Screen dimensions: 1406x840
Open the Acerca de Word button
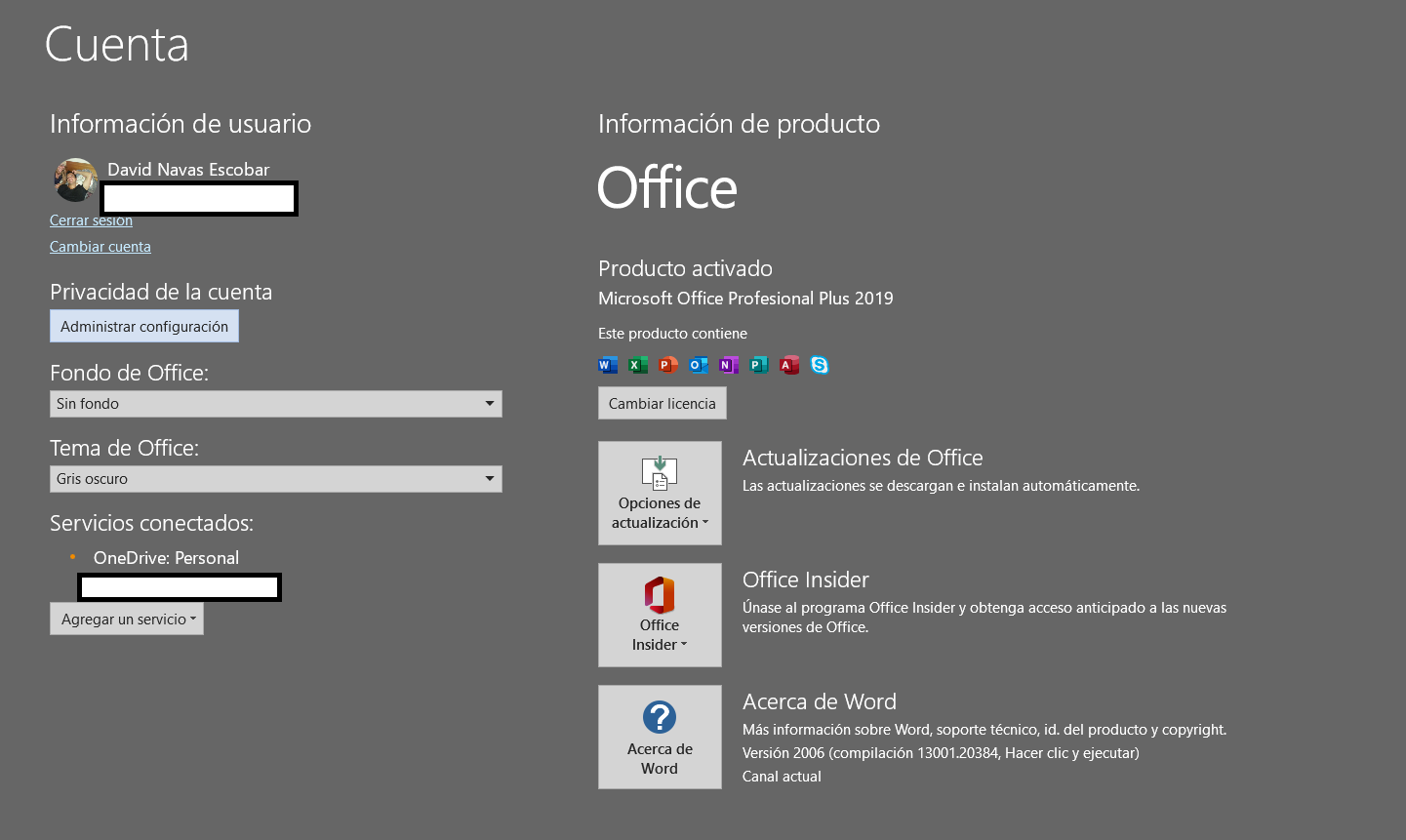(x=660, y=737)
